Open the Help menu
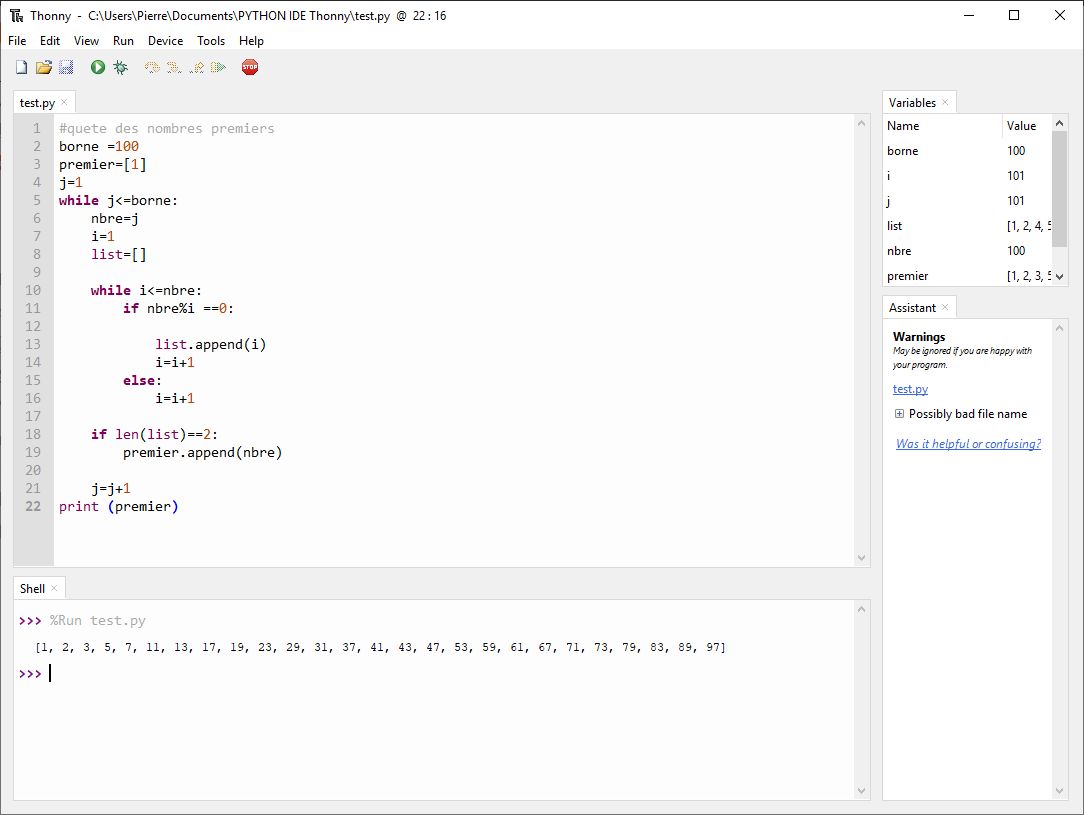This screenshot has height=815, width=1084. click(251, 41)
